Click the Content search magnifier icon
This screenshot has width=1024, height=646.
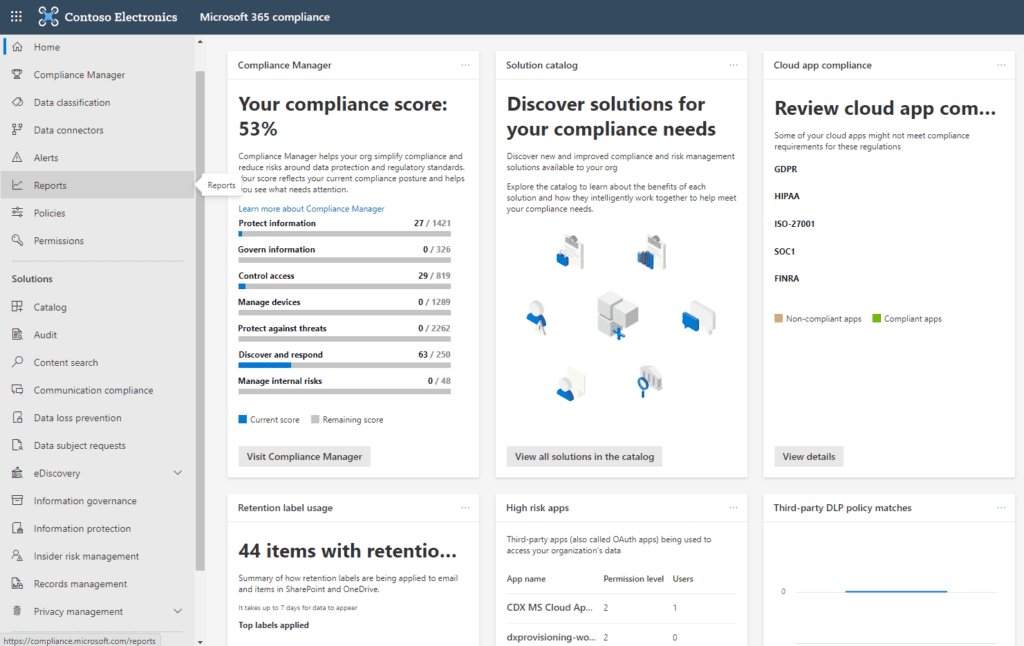[x=18, y=362]
